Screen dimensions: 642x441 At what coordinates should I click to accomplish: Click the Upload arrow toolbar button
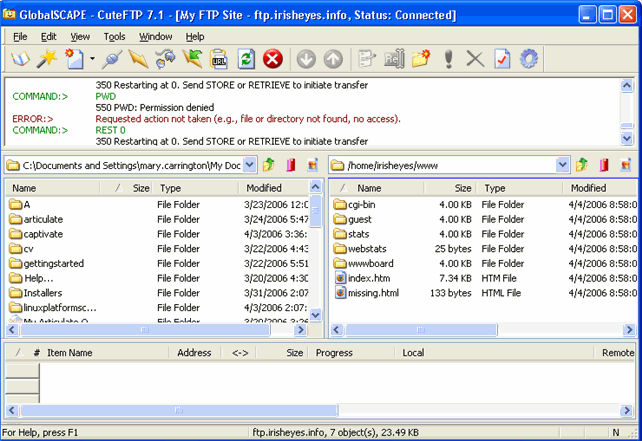click(333, 59)
